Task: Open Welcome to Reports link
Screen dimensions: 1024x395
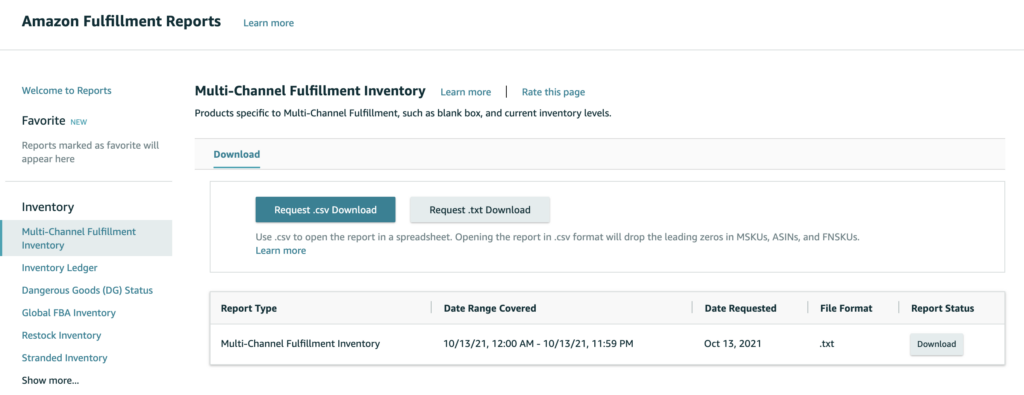Action: coord(67,91)
